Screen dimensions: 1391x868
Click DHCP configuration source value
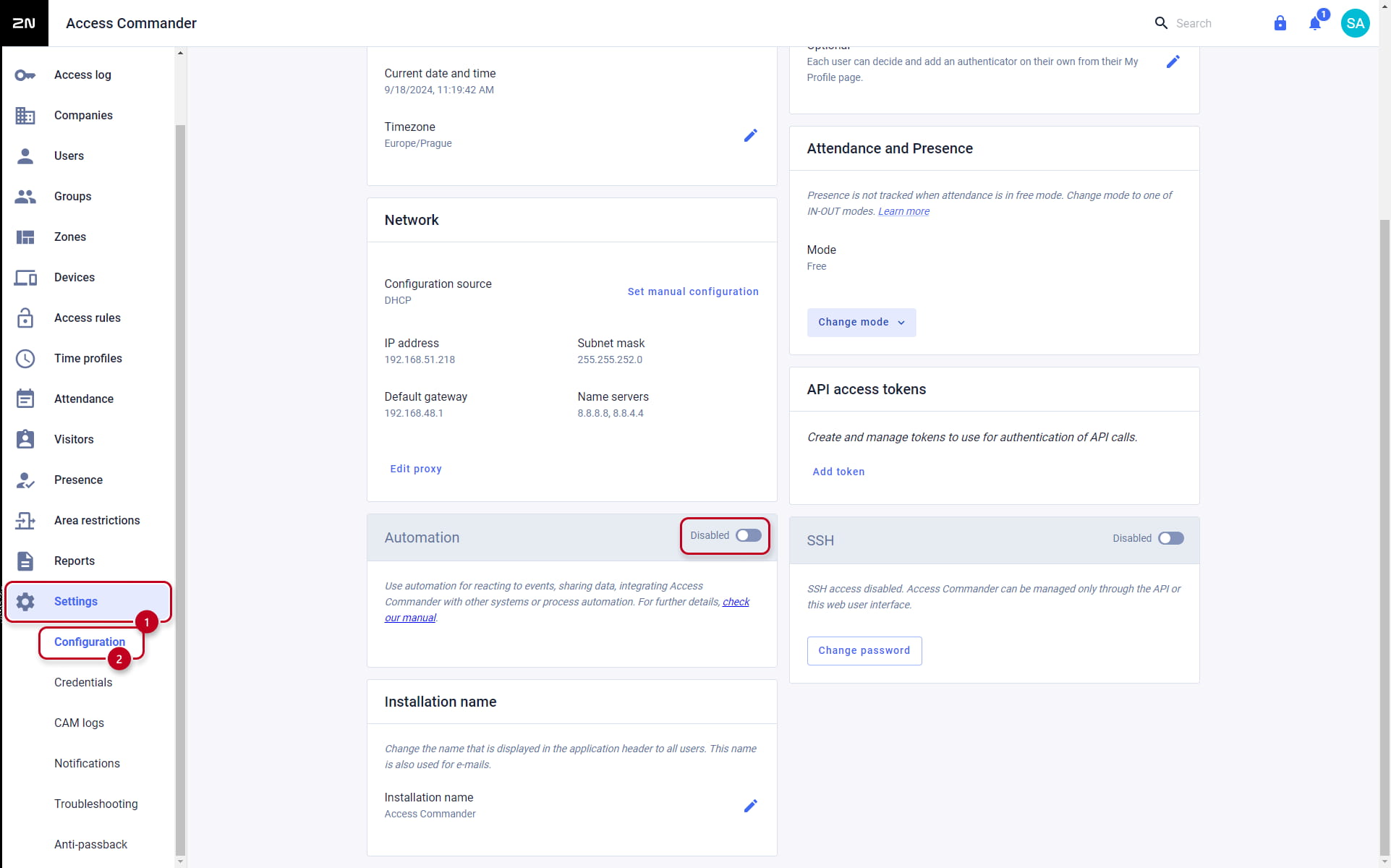398,300
